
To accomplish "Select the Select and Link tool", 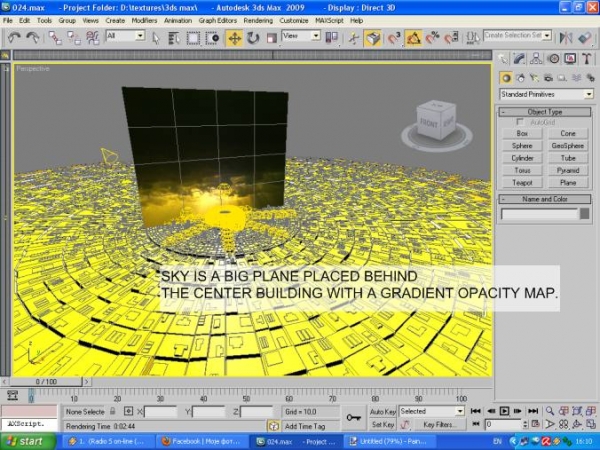I will [x=55, y=38].
